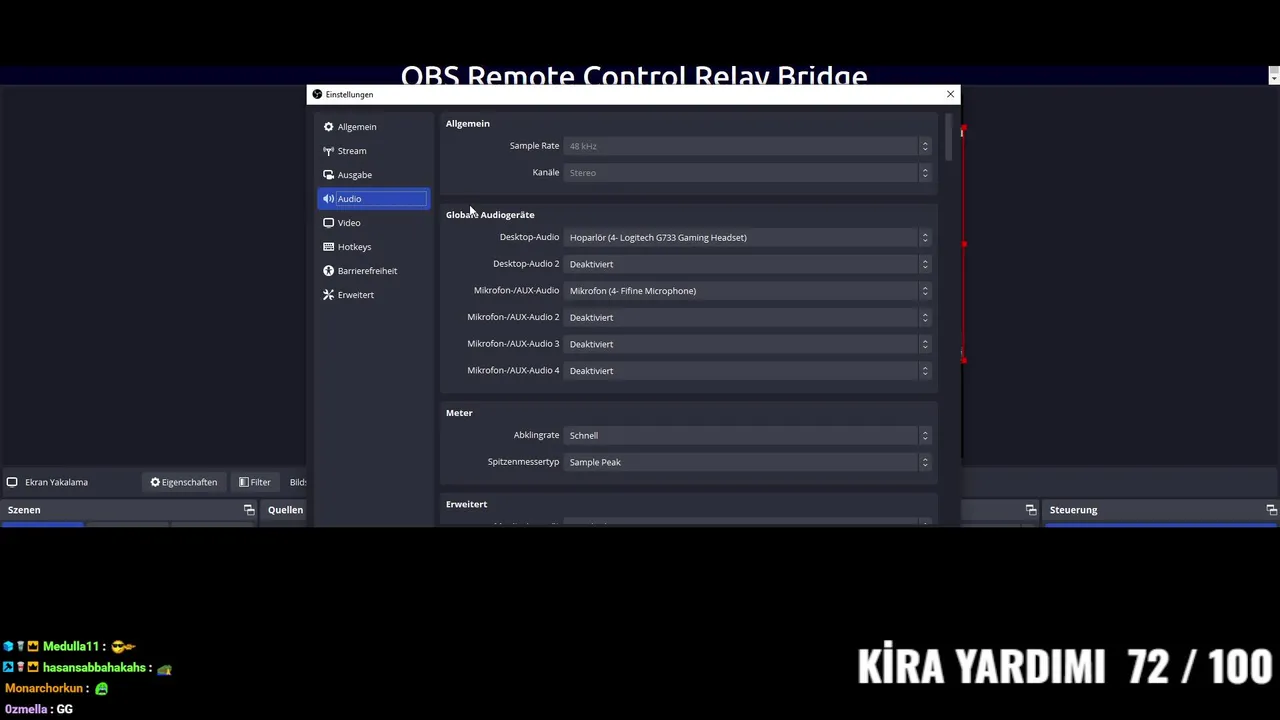Click the monitor icon beside Video
The height and width of the screenshot is (720, 1280).
[x=328, y=223]
